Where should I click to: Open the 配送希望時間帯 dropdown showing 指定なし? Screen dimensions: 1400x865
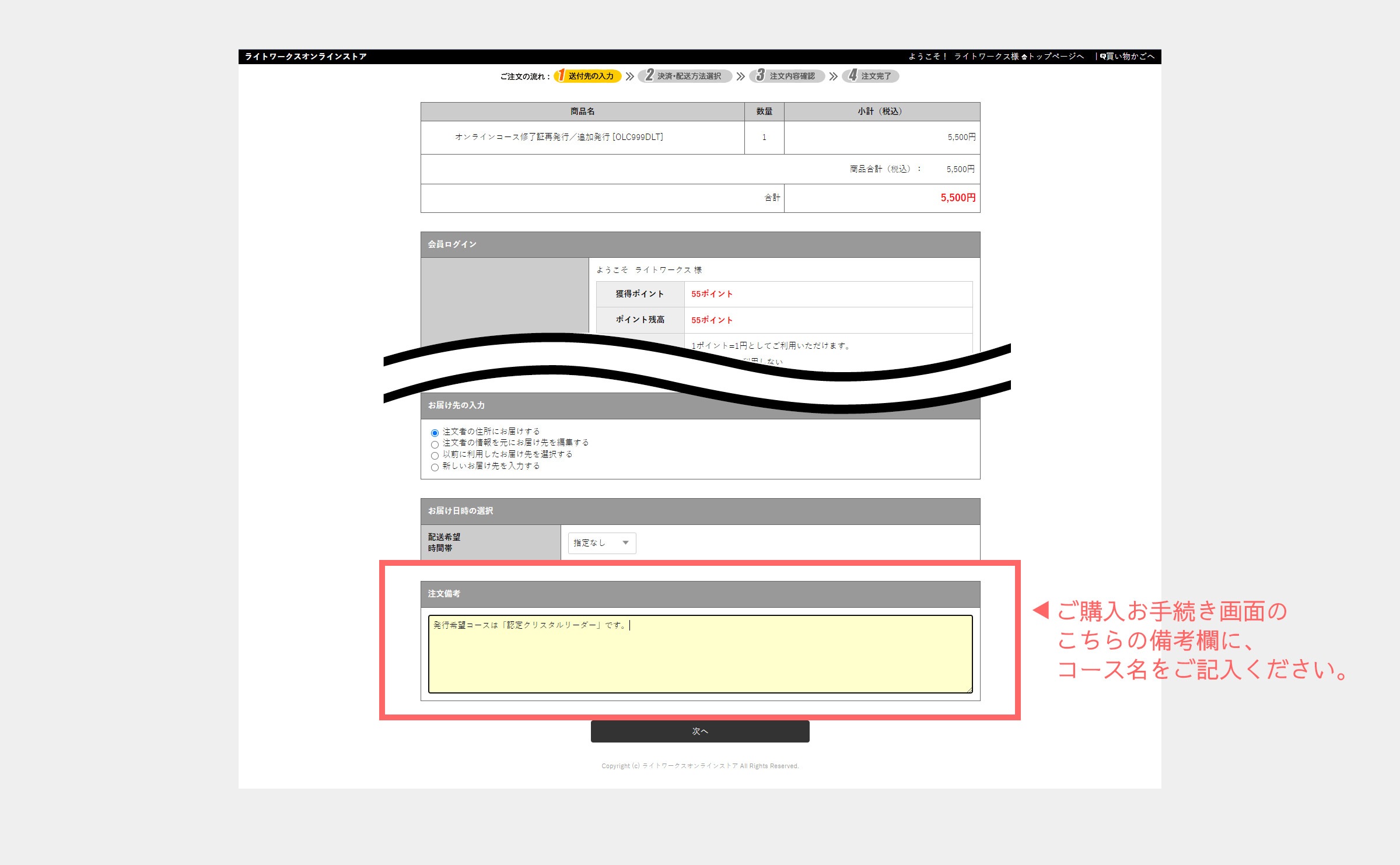[x=602, y=543]
